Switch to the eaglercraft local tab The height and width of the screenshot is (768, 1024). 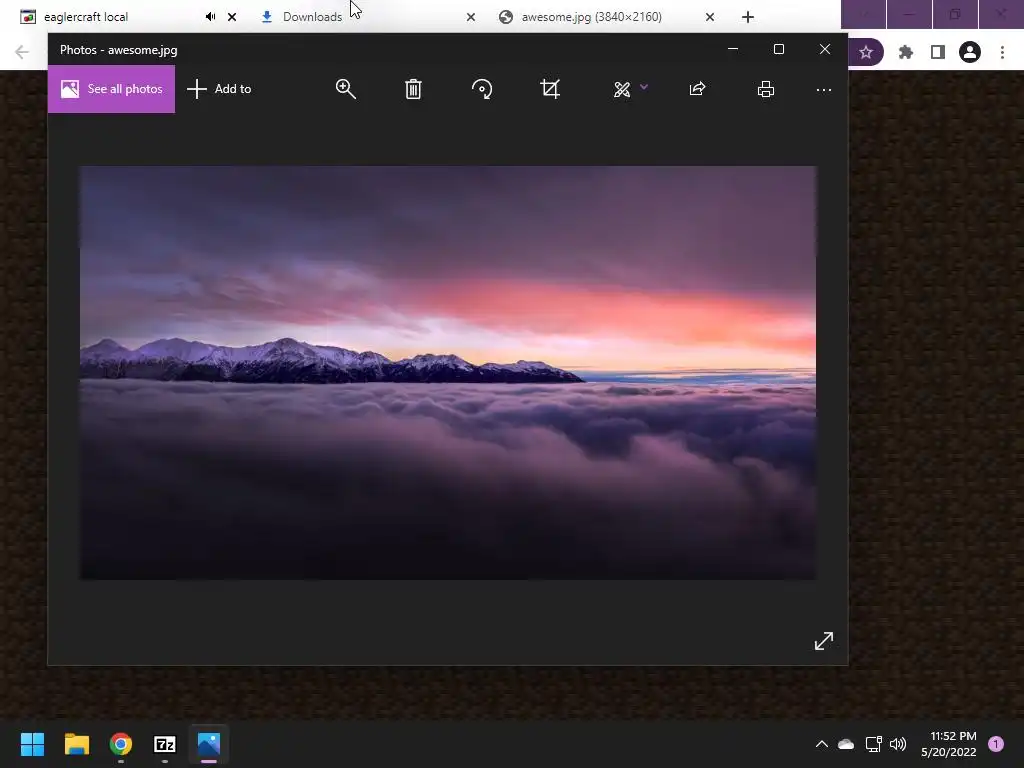coord(86,17)
